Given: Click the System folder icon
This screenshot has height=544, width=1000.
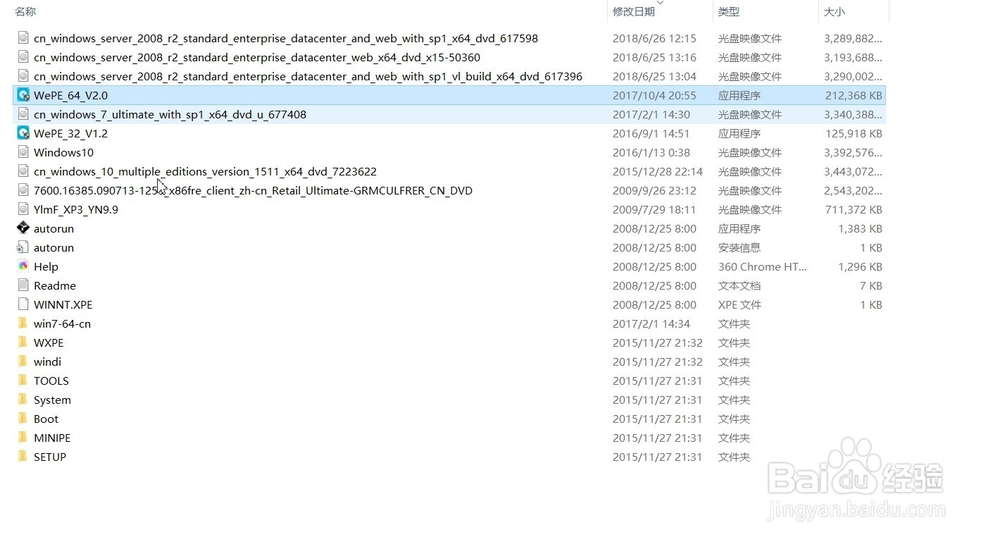Looking at the screenshot, I should pyautogui.click(x=23, y=400).
